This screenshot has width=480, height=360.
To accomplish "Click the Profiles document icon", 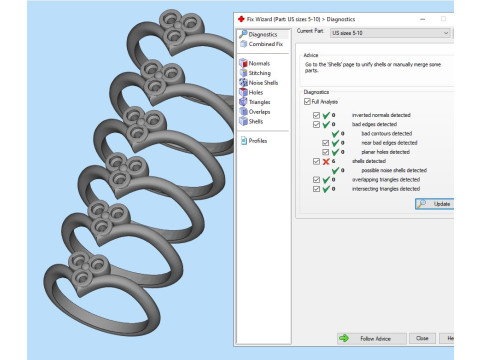I will click(244, 141).
